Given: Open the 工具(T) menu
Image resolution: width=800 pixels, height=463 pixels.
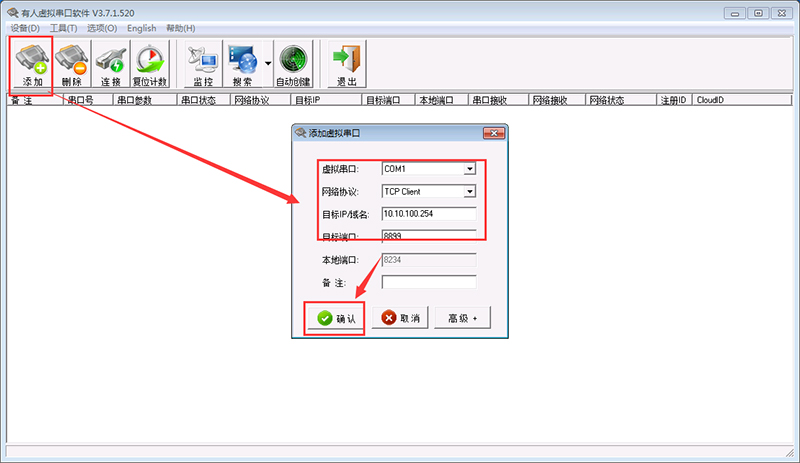Looking at the screenshot, I should click(x=63, y=28).
